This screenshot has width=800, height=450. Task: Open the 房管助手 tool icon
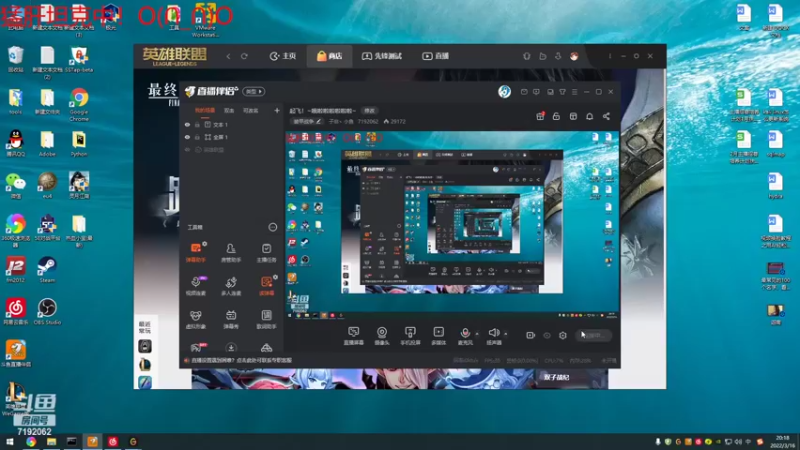click(x=231, y=253)
